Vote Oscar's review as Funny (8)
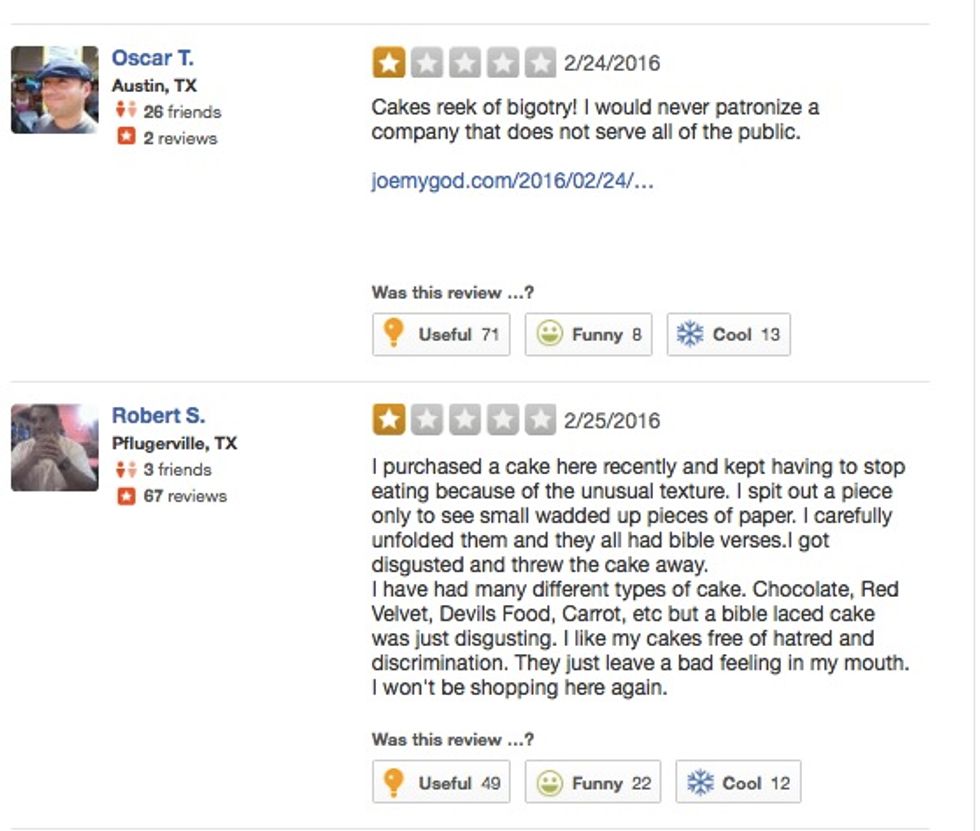Screen dimensions: 980x831 pyautogui.click(x=588, y=335)
